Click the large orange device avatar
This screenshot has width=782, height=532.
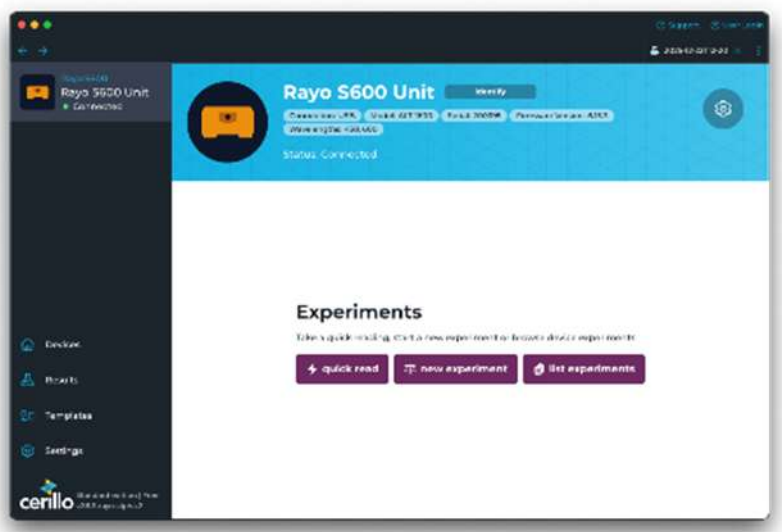tap(227, 122)
